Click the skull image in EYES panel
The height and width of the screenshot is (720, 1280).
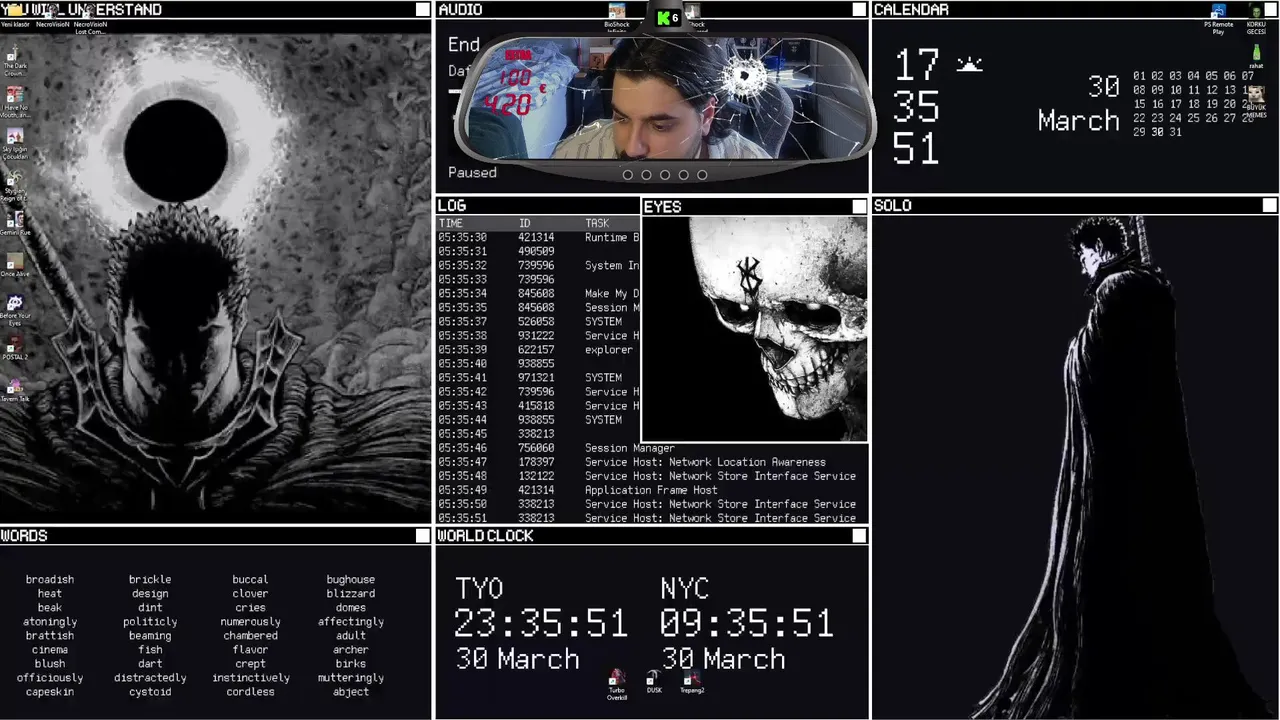click(x=755, y=328)
